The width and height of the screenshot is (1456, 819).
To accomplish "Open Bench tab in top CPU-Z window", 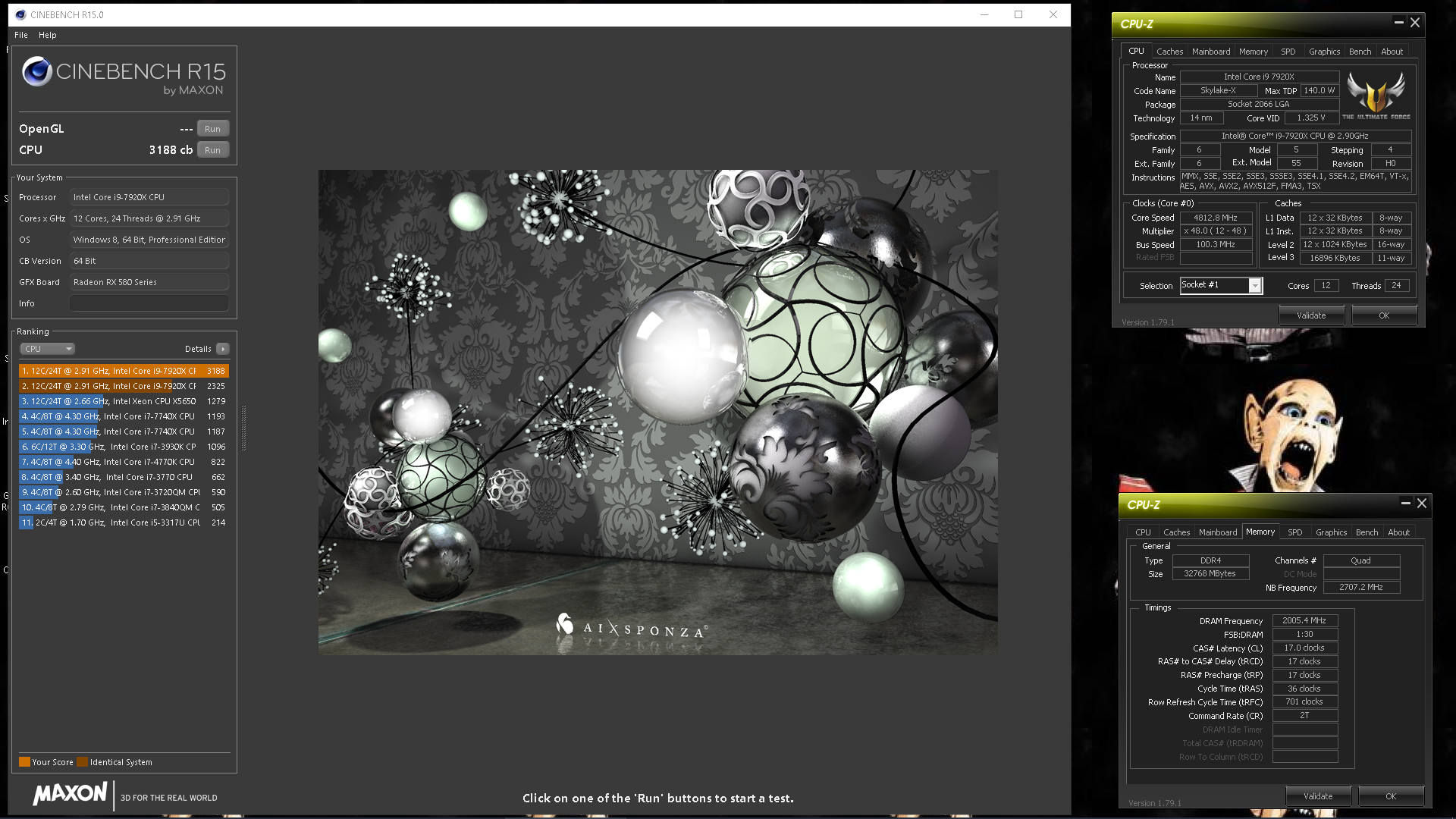I will [1360, 52].
